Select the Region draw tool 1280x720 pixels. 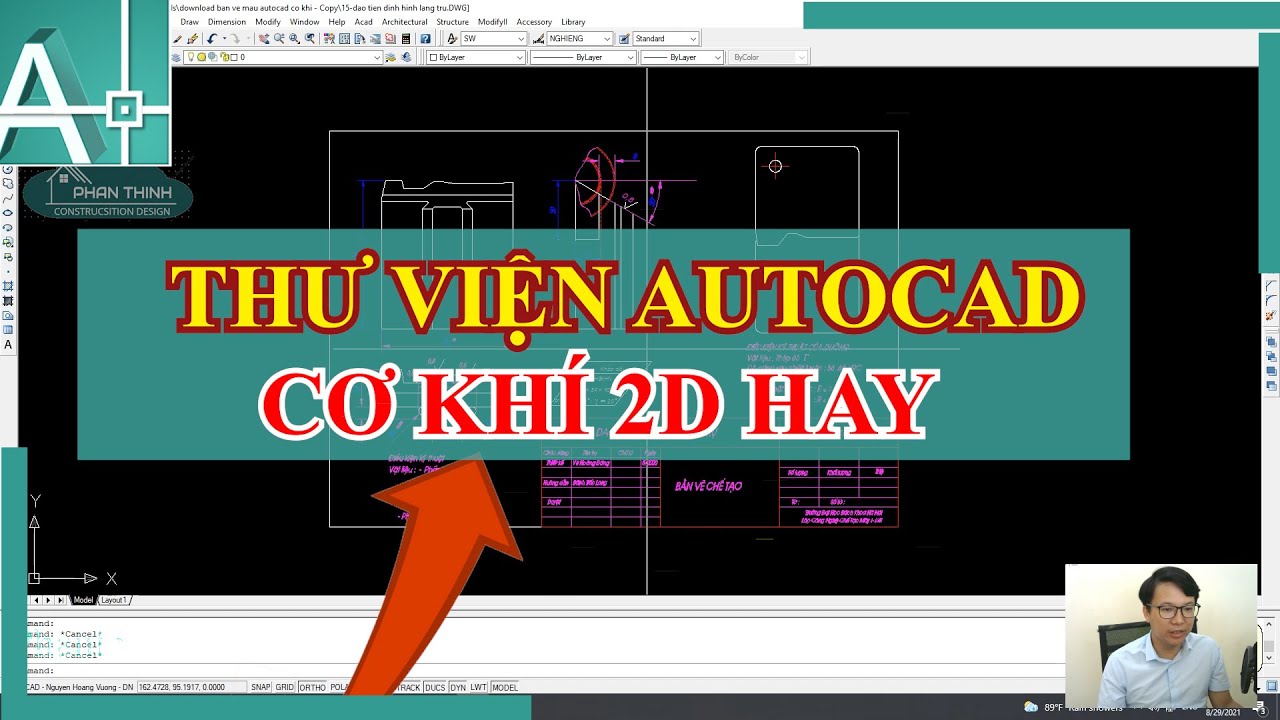[x=8, y=315]
